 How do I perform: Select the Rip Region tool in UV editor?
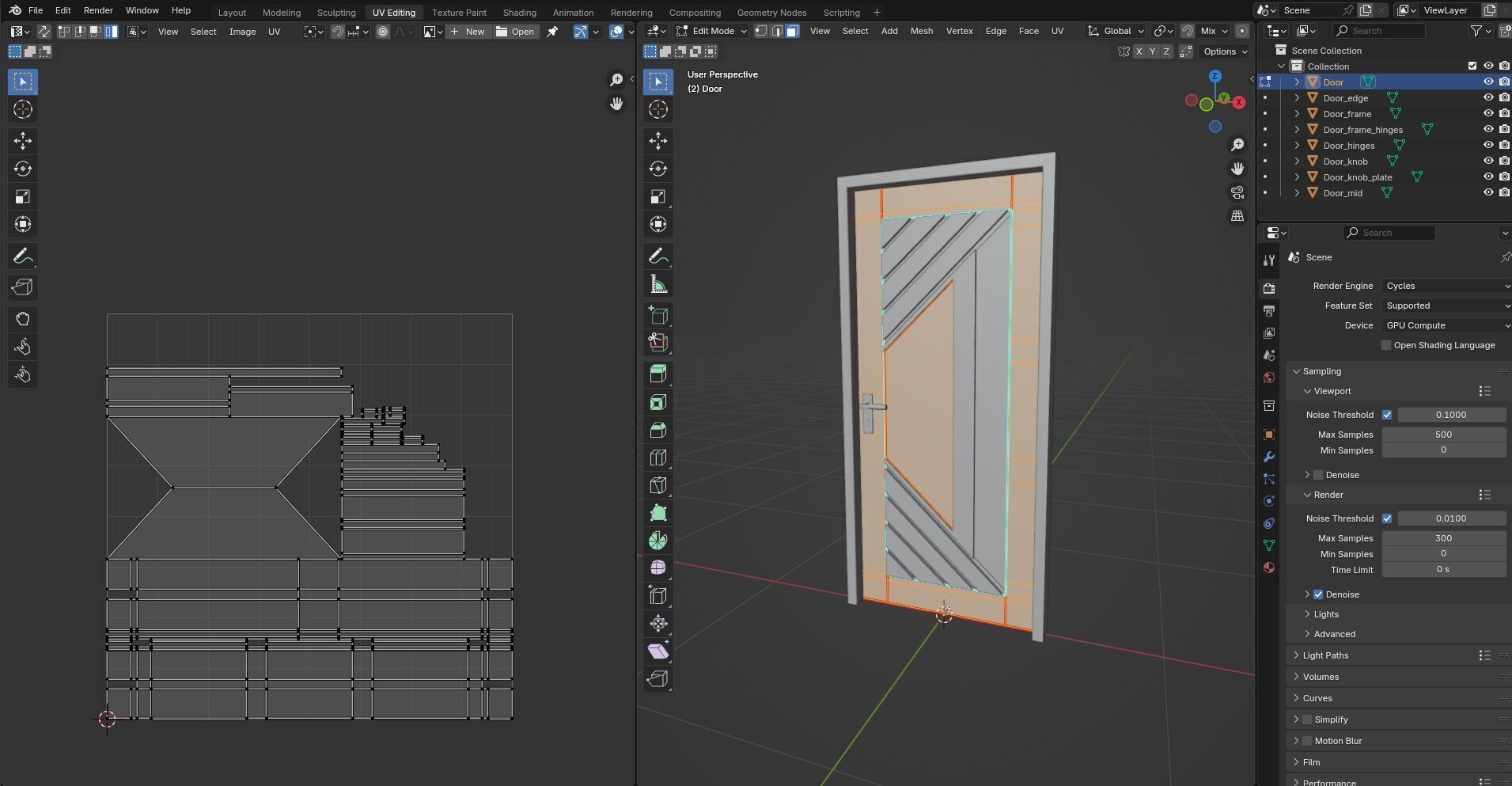click(23, 287)
